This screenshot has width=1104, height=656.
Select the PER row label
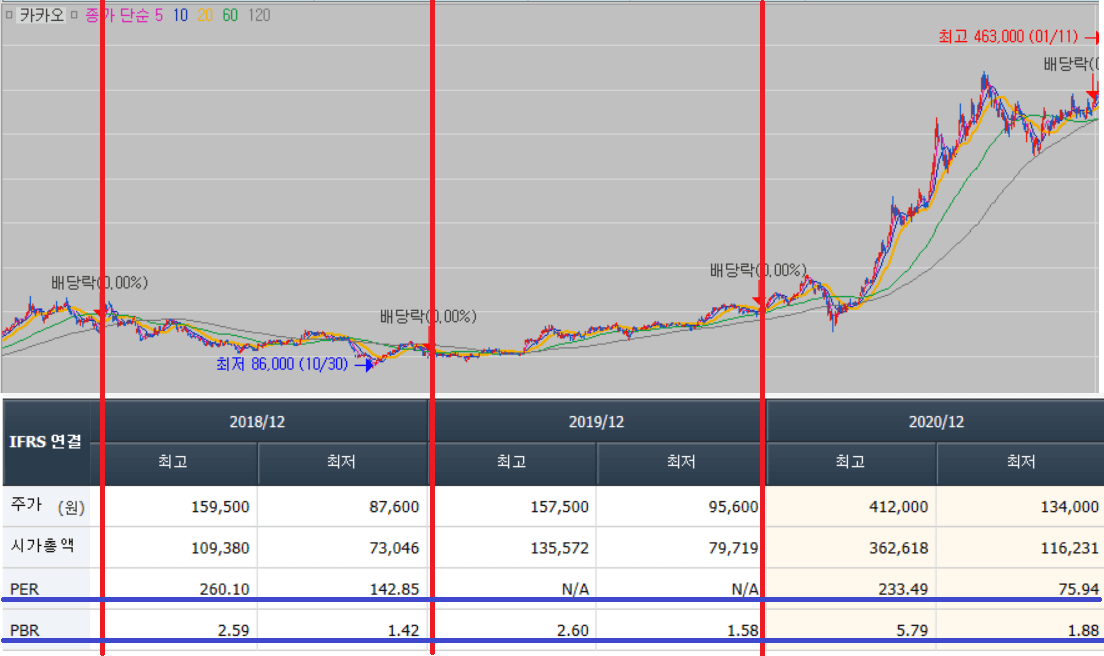pyautogui.click(x=25, y=589)
